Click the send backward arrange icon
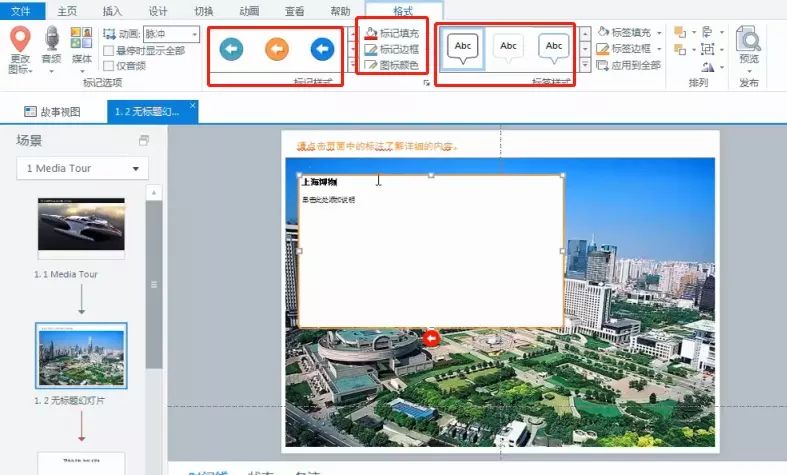787x475 pixels. pos(680,49)
